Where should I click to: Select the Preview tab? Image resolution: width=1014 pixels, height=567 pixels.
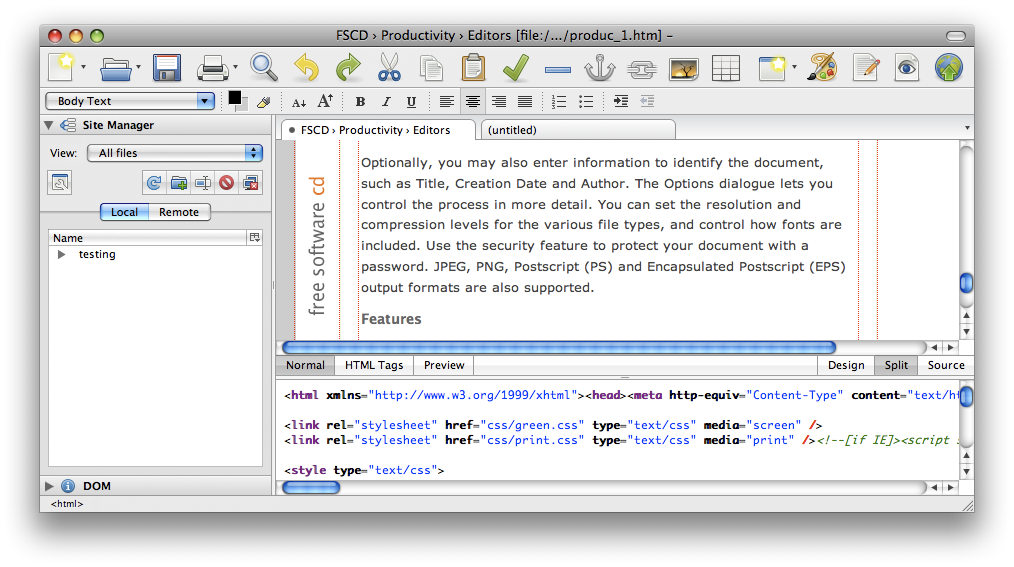coord(444,365)
